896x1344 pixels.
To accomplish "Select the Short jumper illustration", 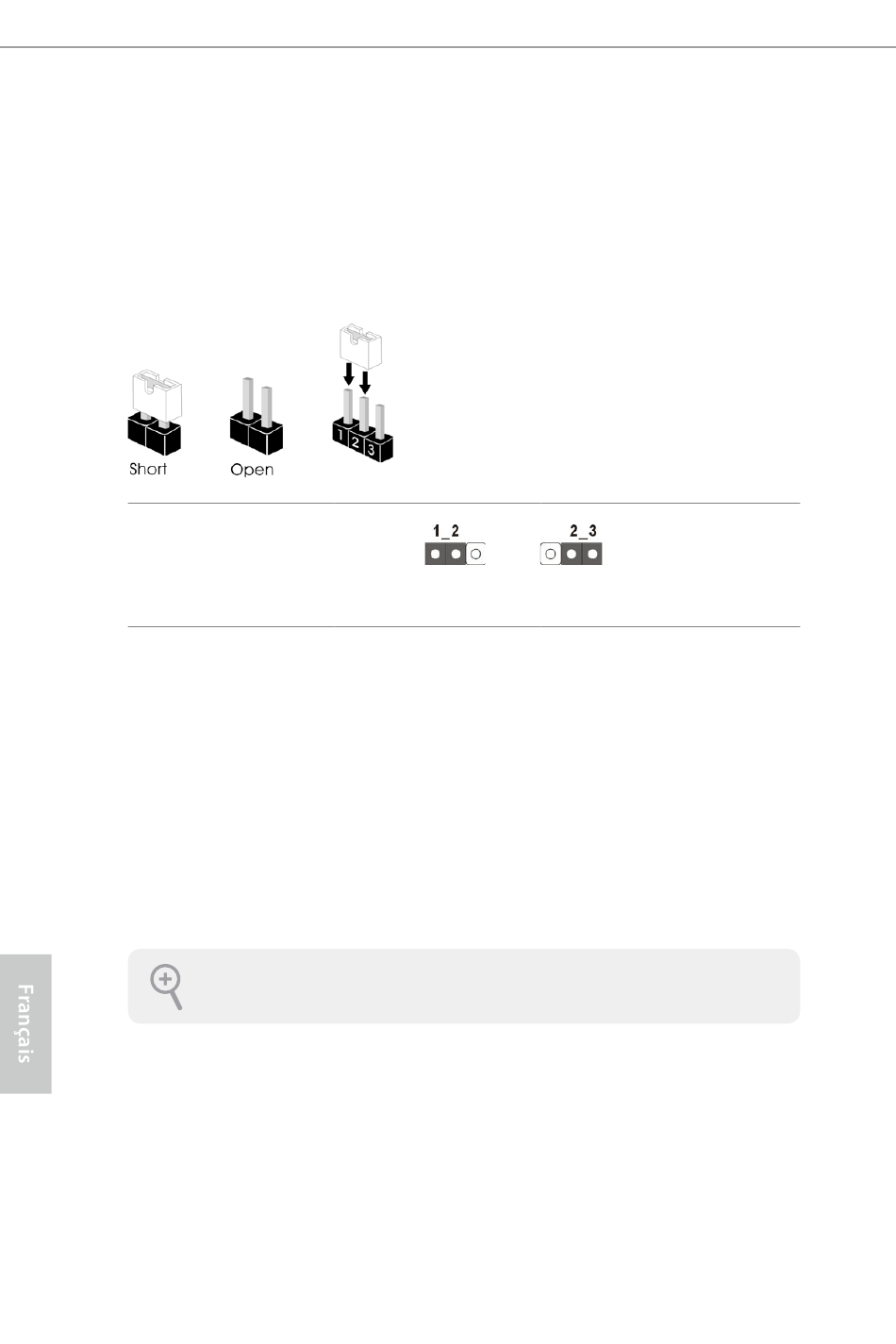I will pyautogui.click(x=155, y=414).
